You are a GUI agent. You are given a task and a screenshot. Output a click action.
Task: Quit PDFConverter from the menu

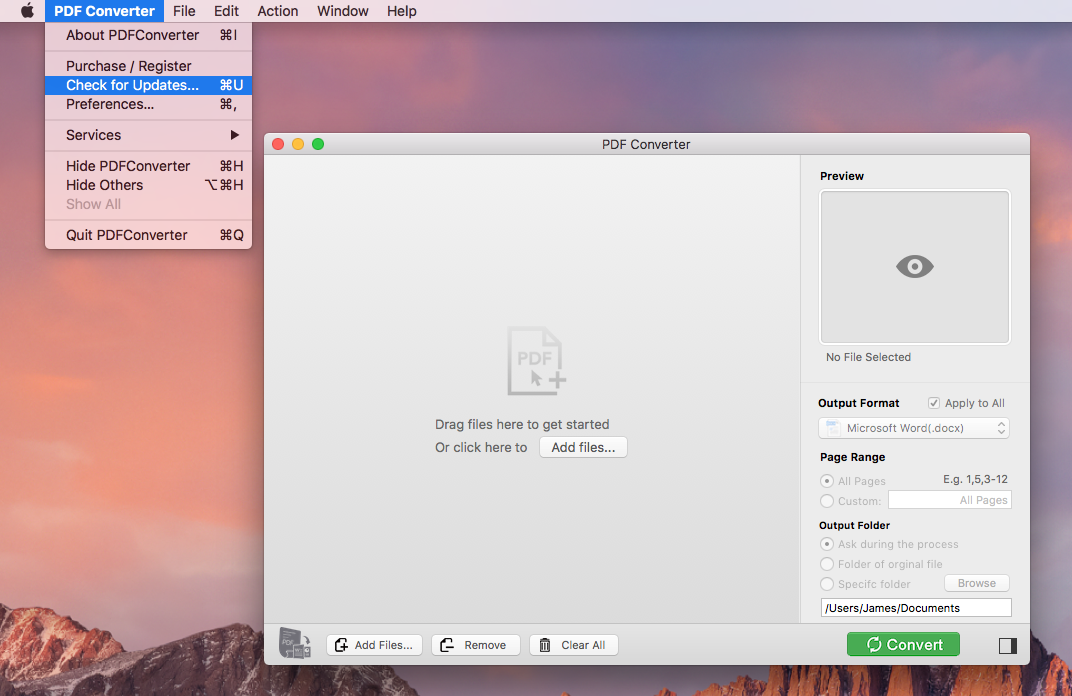[x=148, y=235]
